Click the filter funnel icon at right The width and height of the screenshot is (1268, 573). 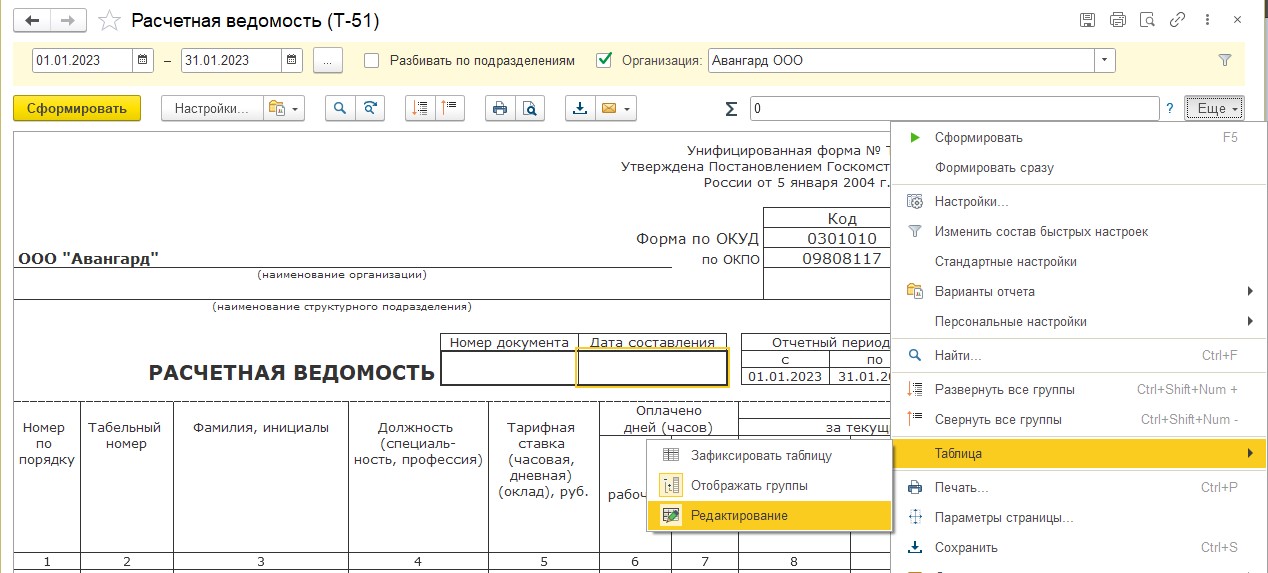pos(1225,60)
